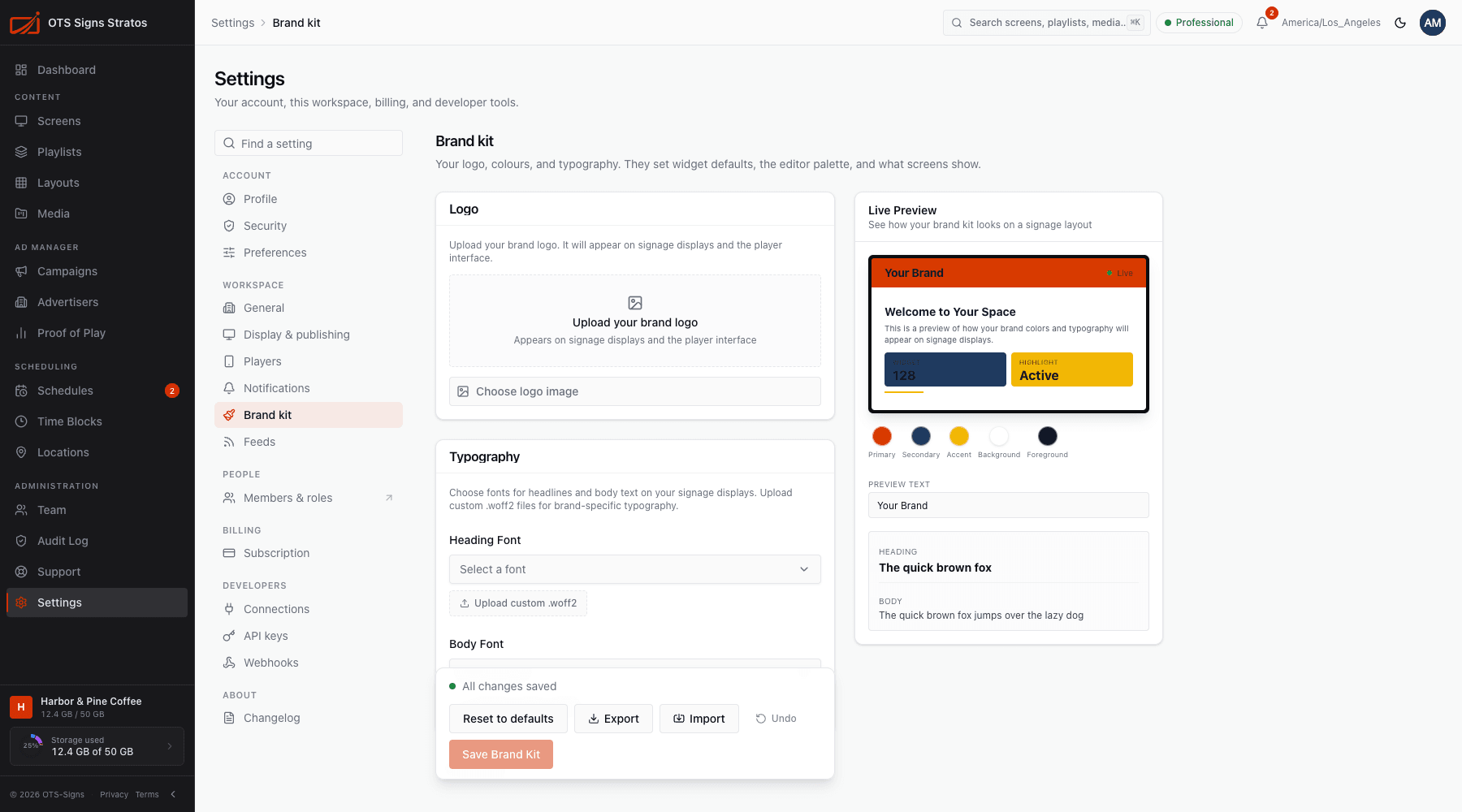Open Profile settings
This screenshot has width=1462, height=812.
(x=309, y=199)
